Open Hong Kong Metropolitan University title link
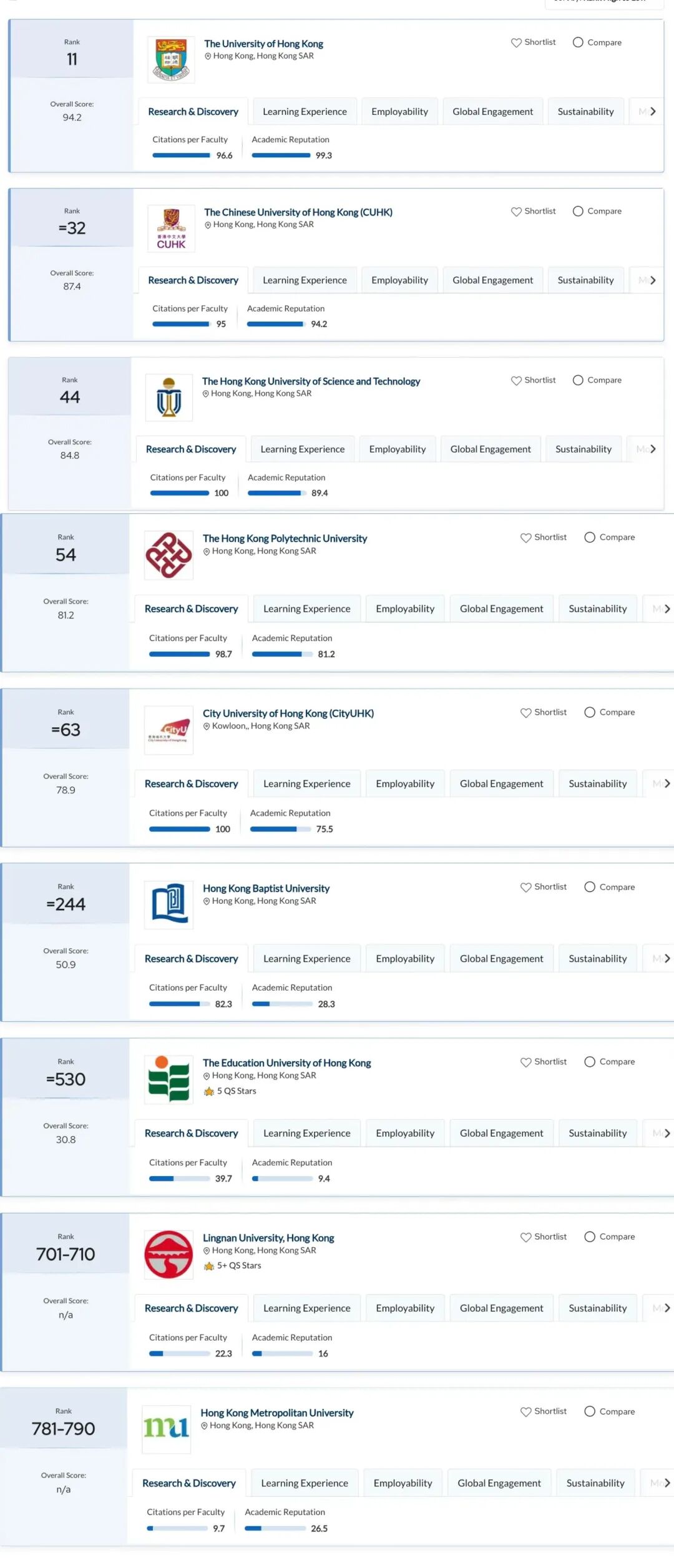Viewport: 674px width, 1568px height. 276,1413
